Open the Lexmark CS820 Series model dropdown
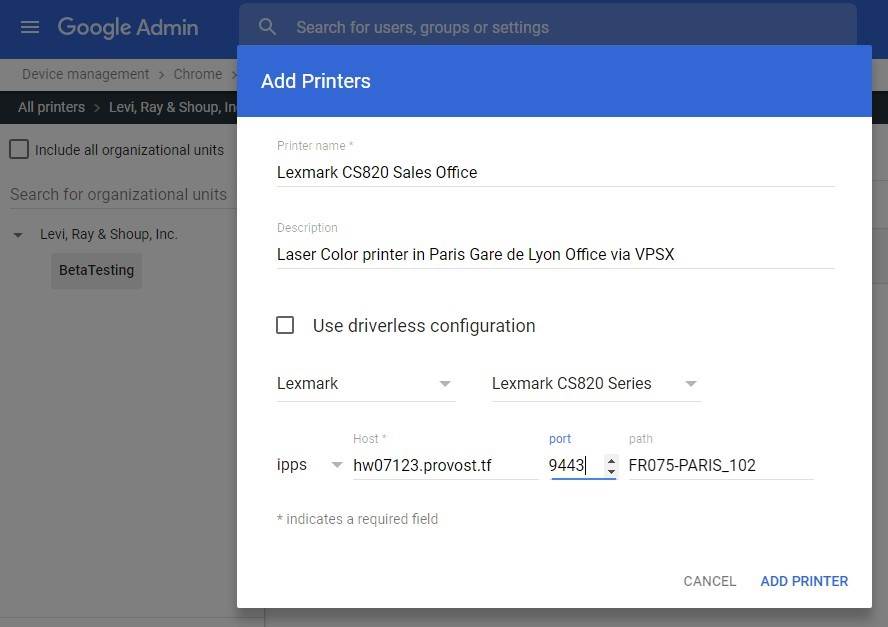This screenshot has width=888, height=627. (596, 383)
